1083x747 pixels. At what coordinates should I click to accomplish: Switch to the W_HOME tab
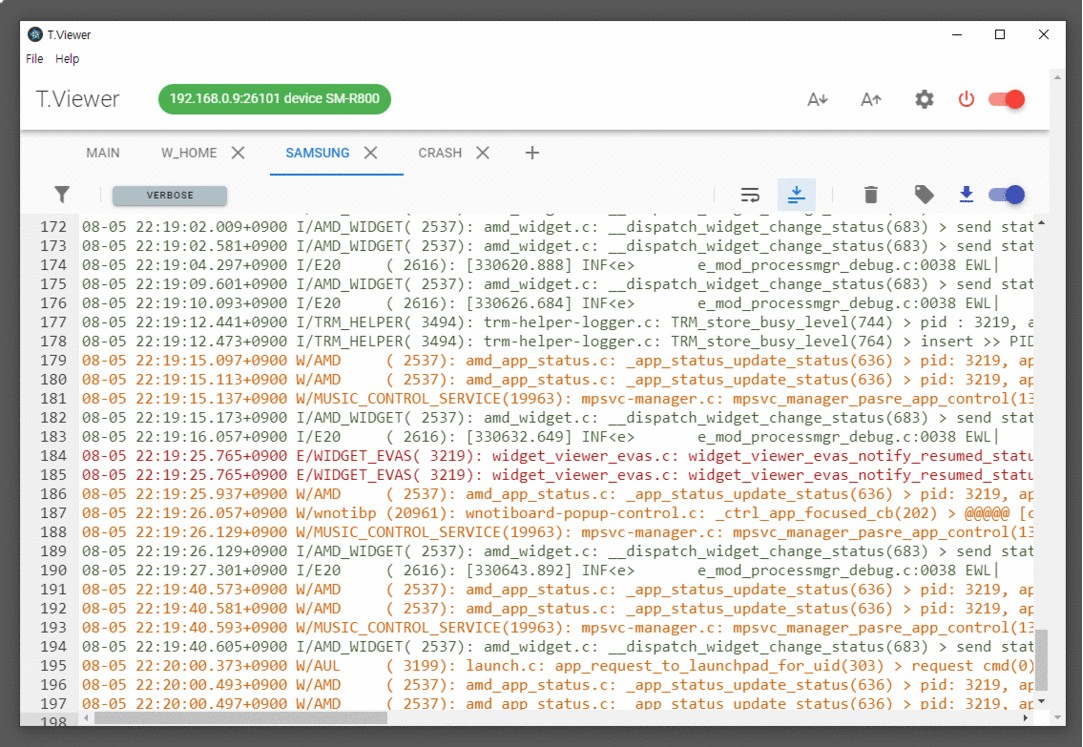(x=189, y=153)
